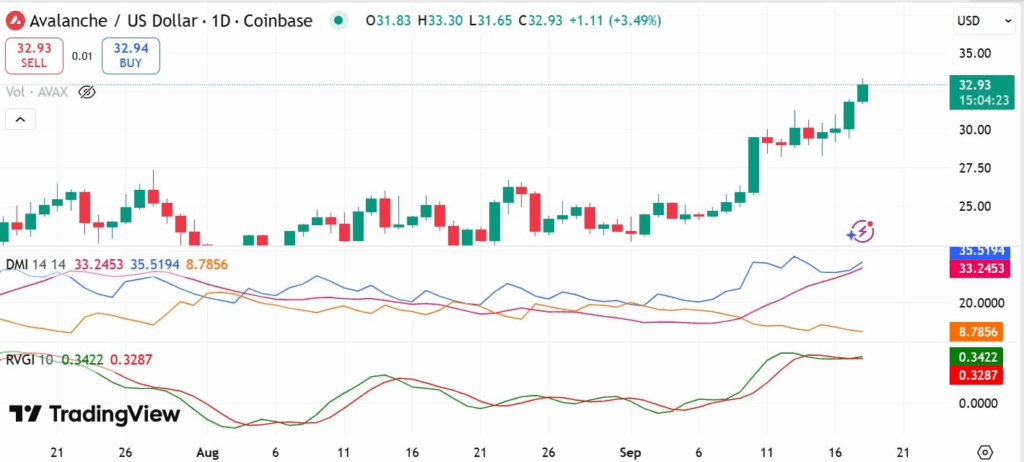Toggle the Vol AVAX visibility eye icon
The width and height of the screenshot is (1024, 462).
(x=87, y=92)
